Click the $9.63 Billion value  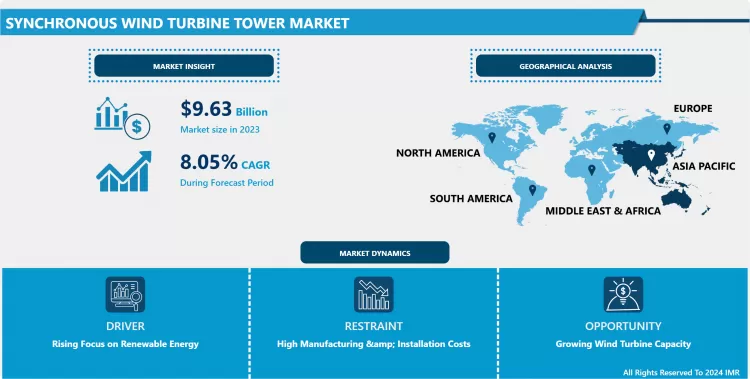point(224,109)
